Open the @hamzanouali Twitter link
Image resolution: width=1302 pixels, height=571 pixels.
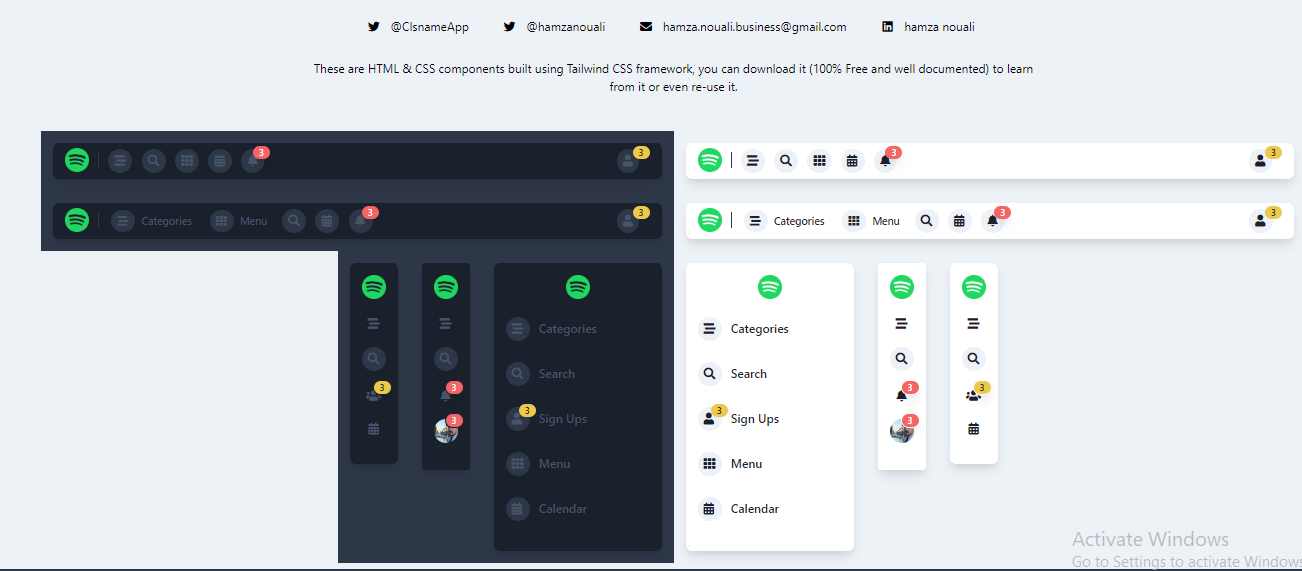pos(554,27)
